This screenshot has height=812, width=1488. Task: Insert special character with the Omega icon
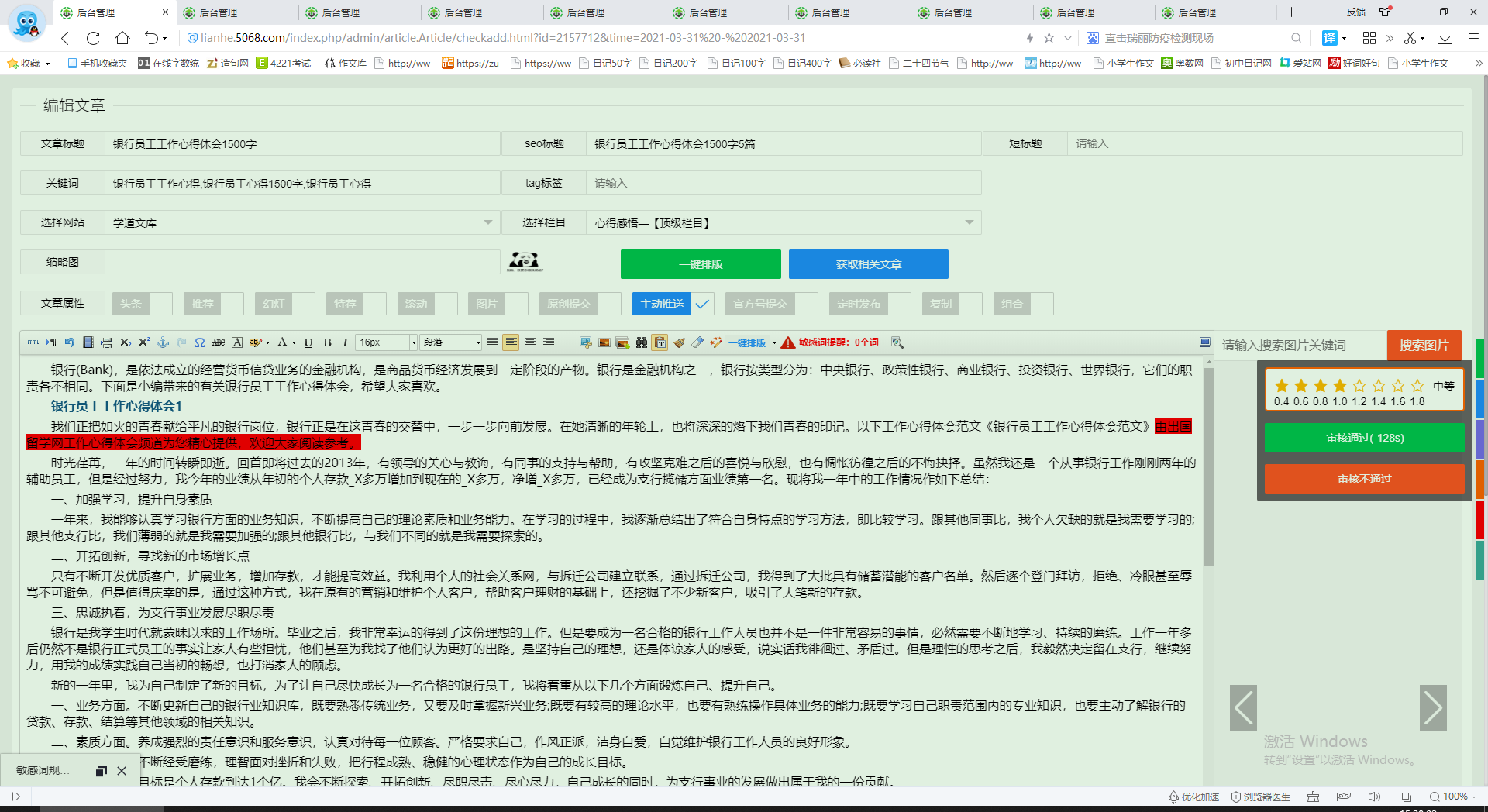[x=200, y=342]
